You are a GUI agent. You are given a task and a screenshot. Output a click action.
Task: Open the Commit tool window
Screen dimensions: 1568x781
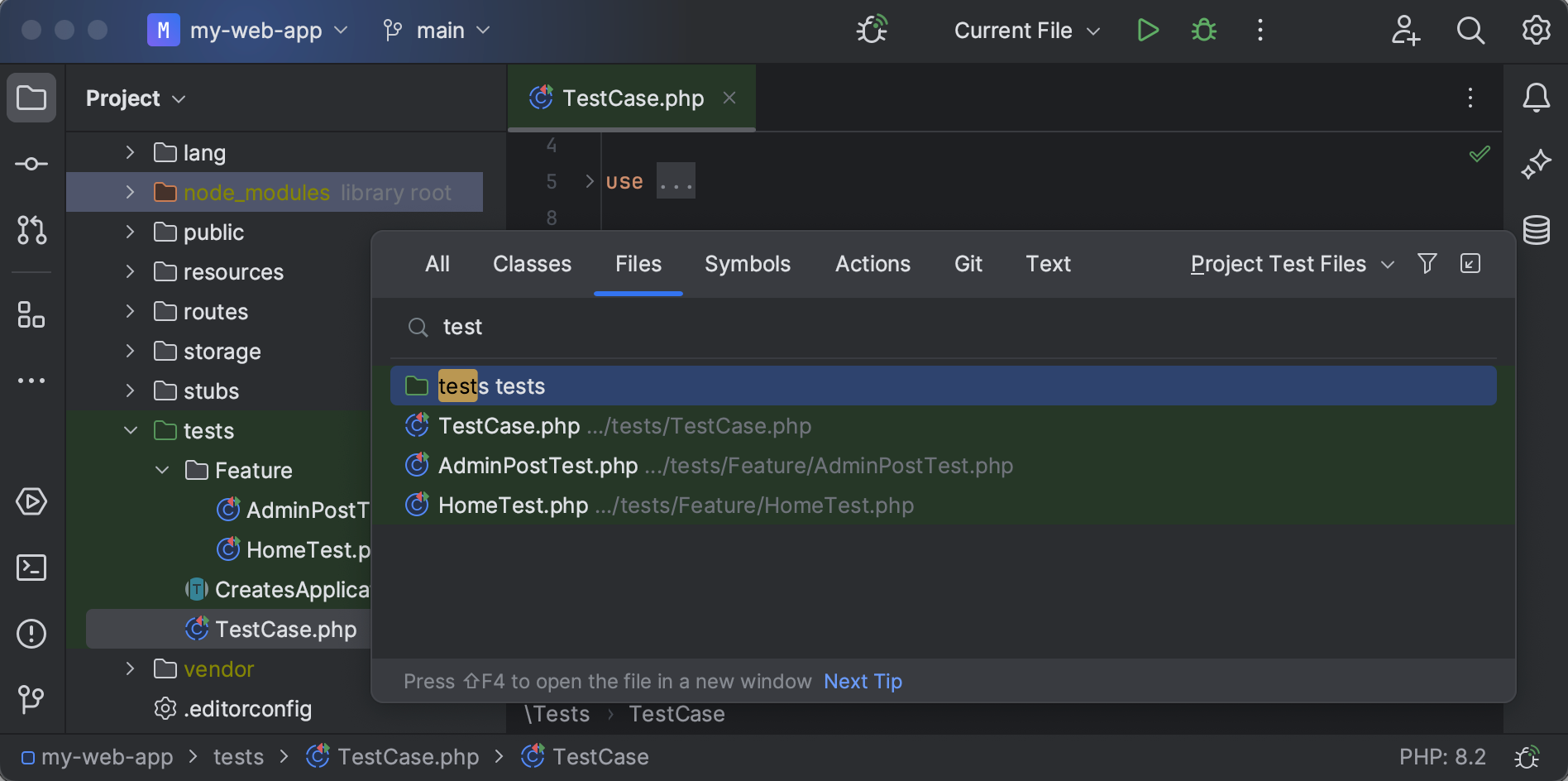[31, 164]
